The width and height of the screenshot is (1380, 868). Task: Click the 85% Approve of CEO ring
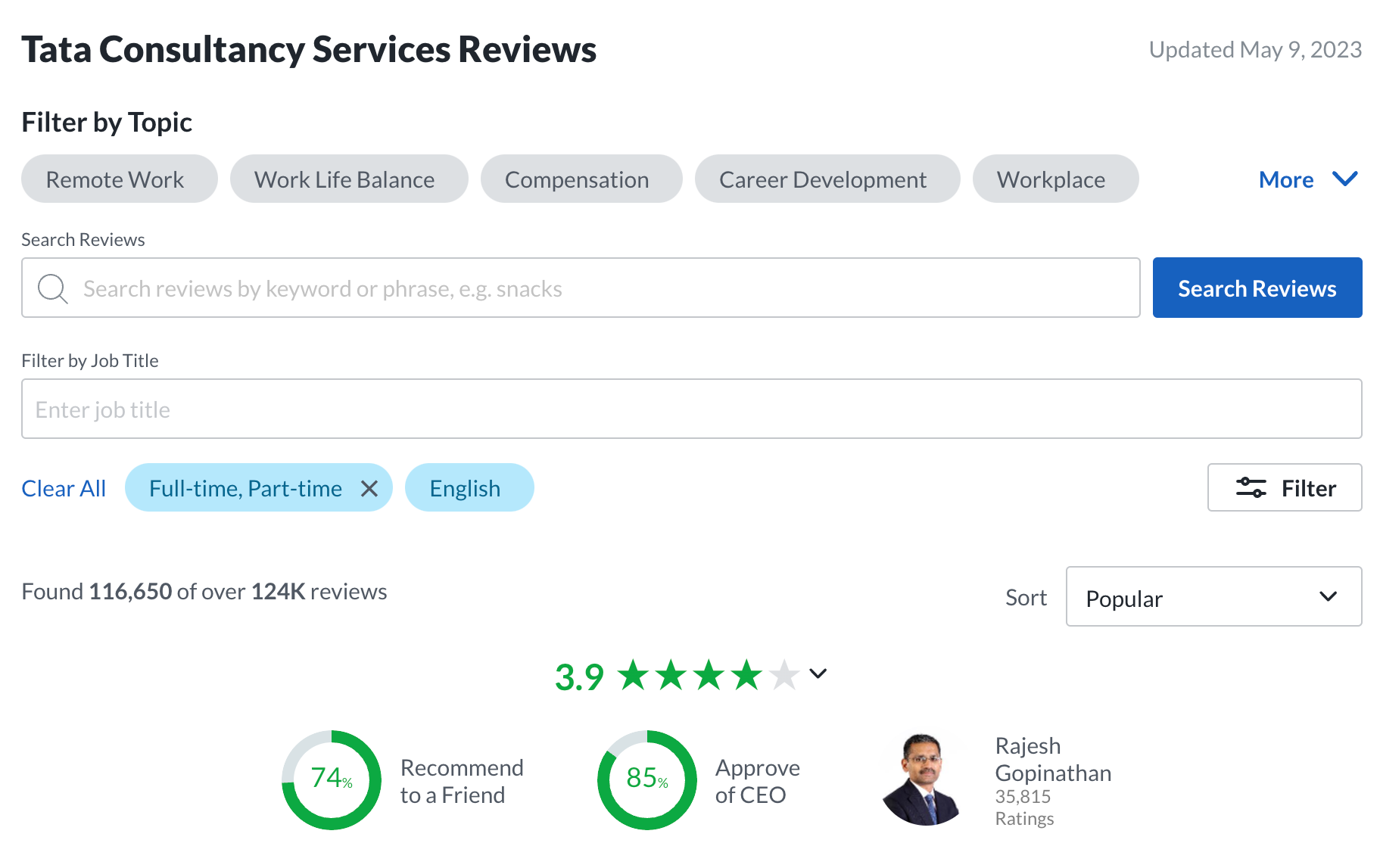[646, 779]
